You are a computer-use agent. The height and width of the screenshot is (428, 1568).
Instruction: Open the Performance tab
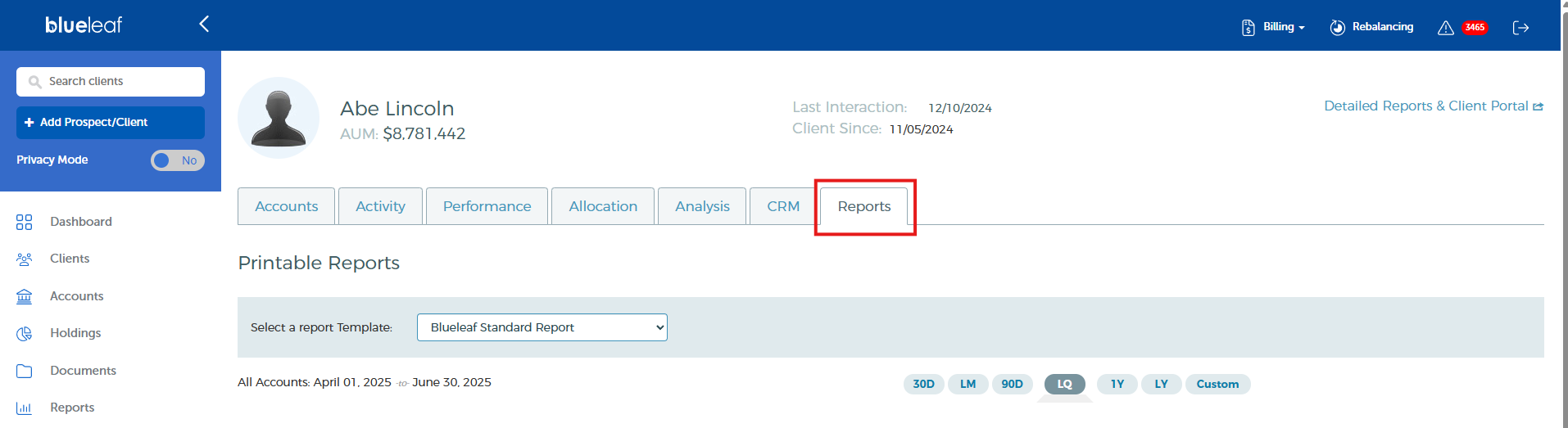[x=487, y=206]
